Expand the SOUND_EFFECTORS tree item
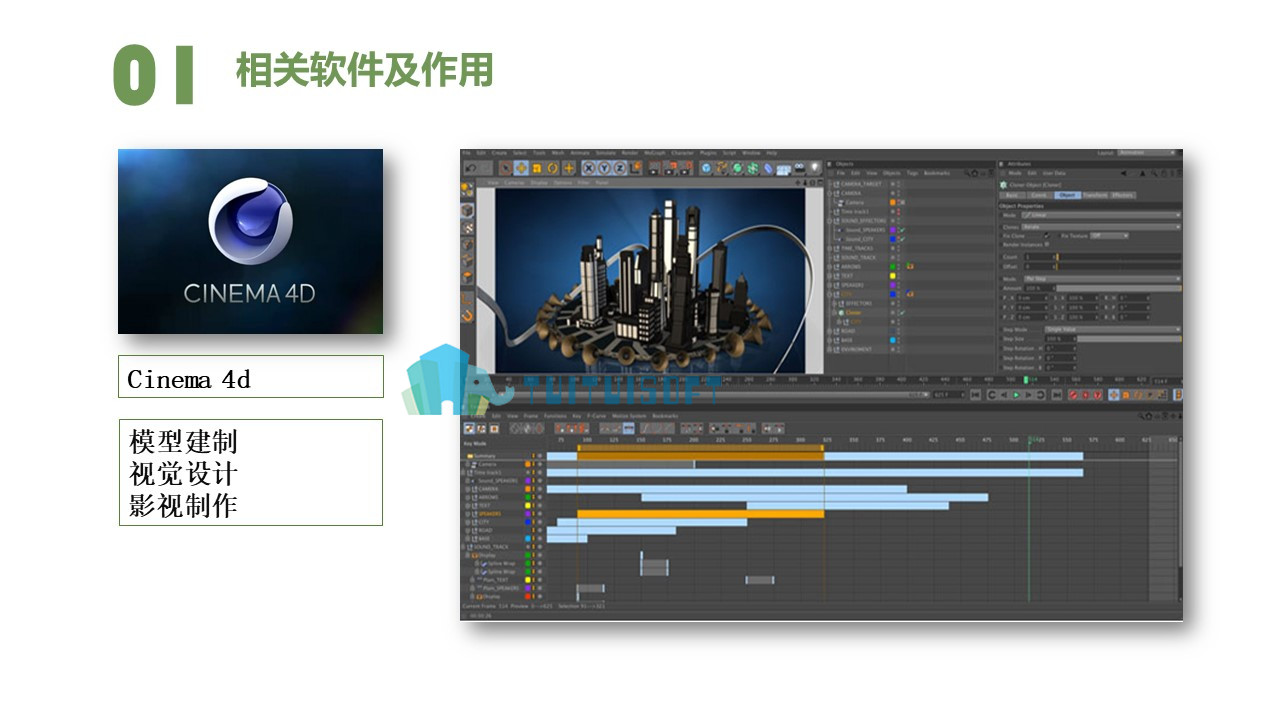Image resolution: width=1280 pixels, height=720 pixels. pyautogui.click(x=829, y=221)
